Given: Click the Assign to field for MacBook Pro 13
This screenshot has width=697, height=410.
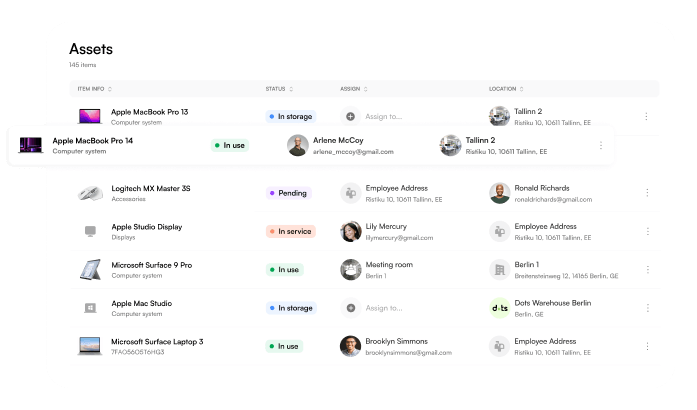Looking at the screenshot, I should coord(383,117).
